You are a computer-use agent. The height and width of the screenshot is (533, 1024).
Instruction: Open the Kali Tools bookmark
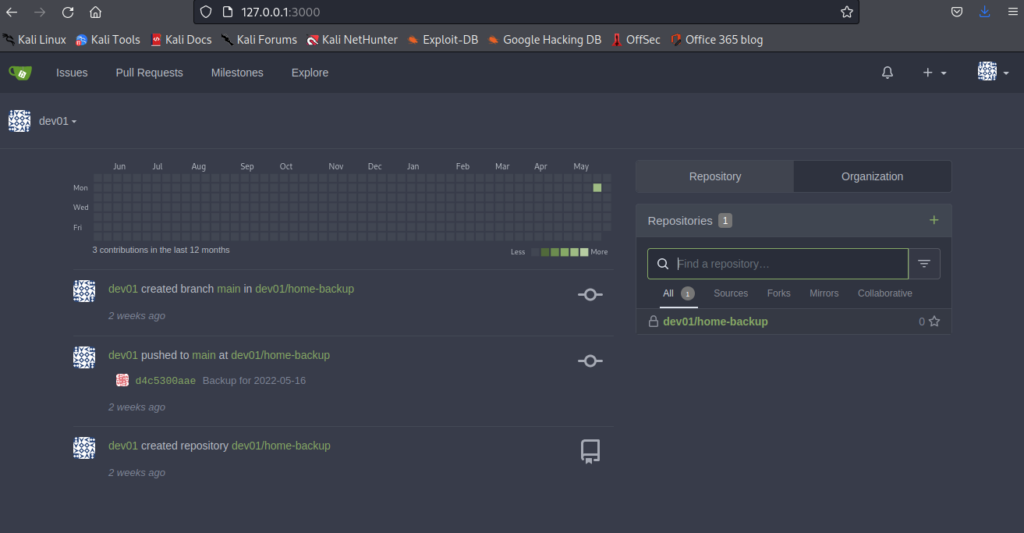(x=108, y=40)
